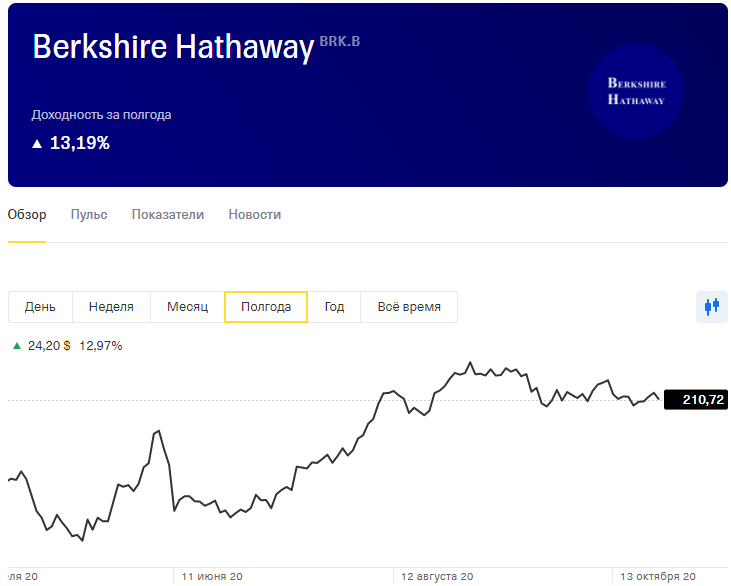Click the 11 июня 20 axis date
This screenshot has height=586, width=731.
[x=212, y=577]
